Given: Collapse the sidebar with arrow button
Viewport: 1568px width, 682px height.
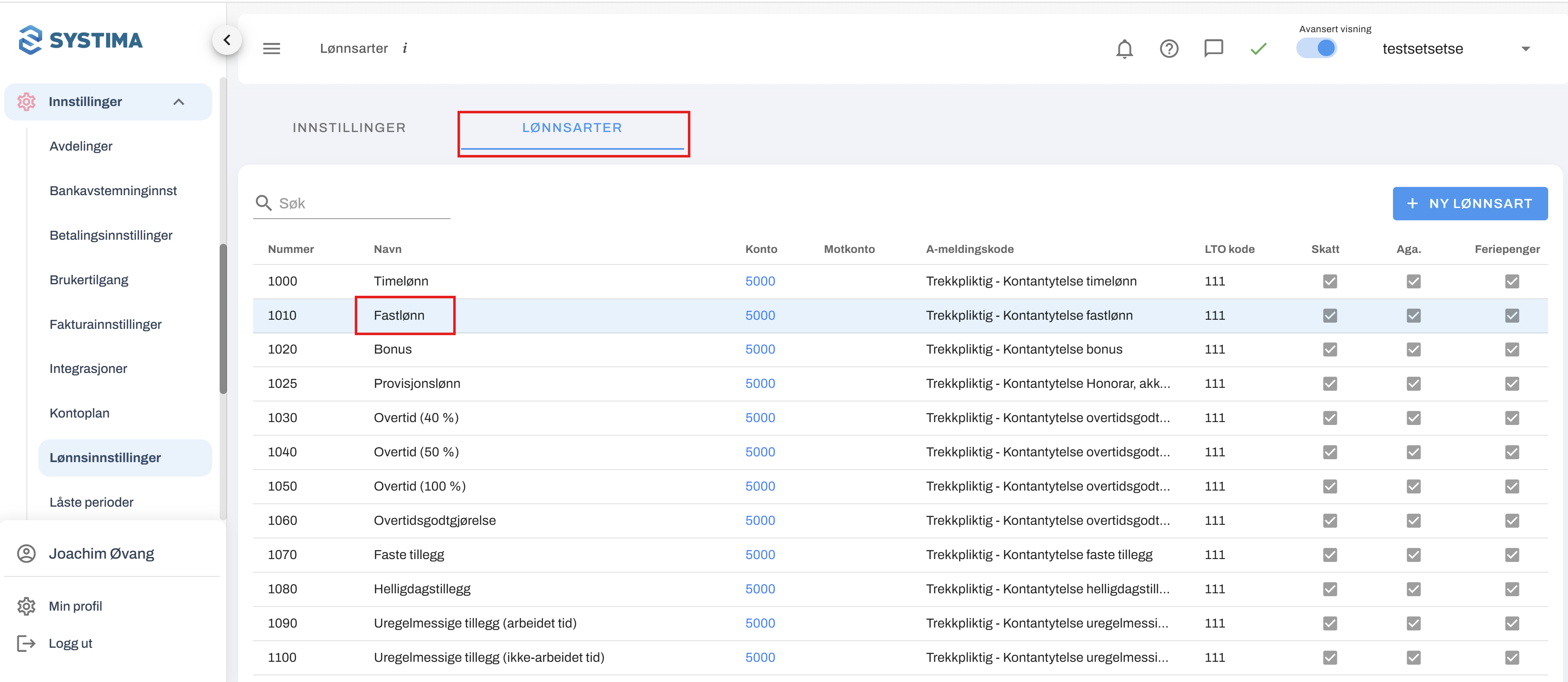Looking at the screenshot, I should (x=227, y=40).
